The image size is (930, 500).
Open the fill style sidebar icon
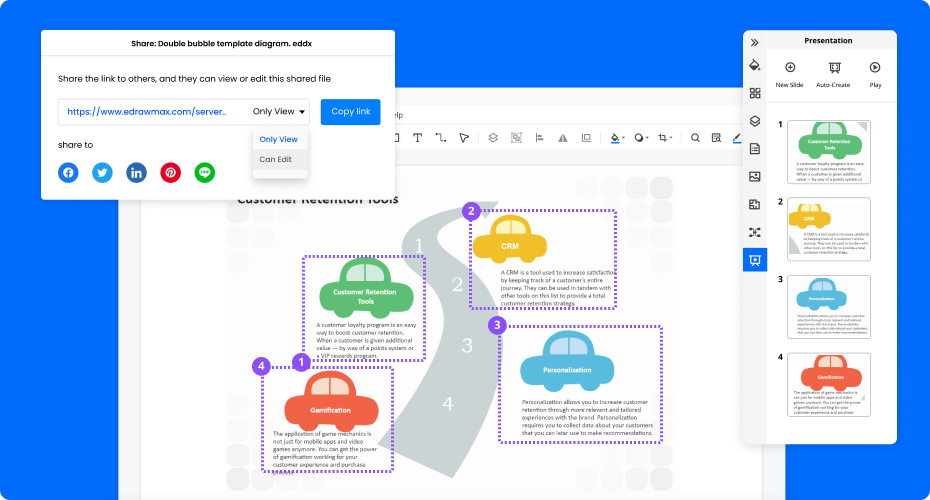coord(755,66)
